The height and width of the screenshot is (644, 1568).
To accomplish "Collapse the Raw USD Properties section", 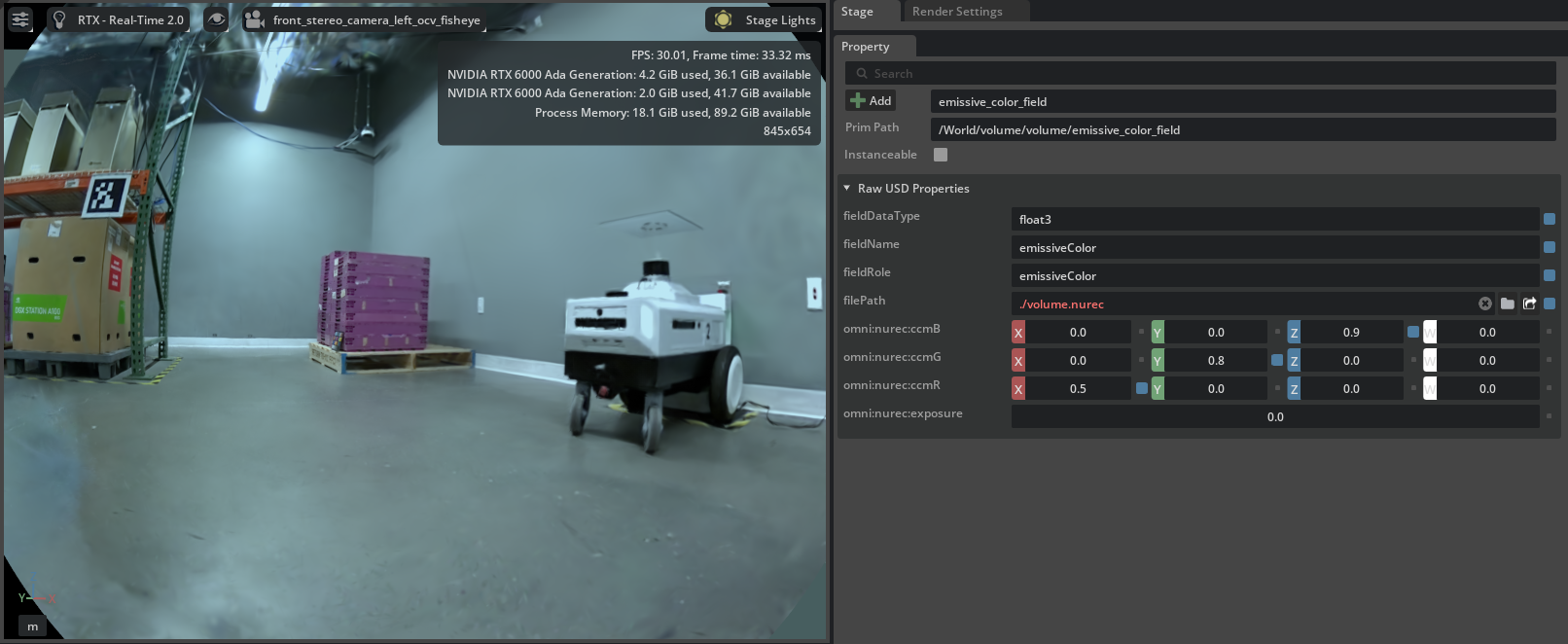I will tap(847, 189).
